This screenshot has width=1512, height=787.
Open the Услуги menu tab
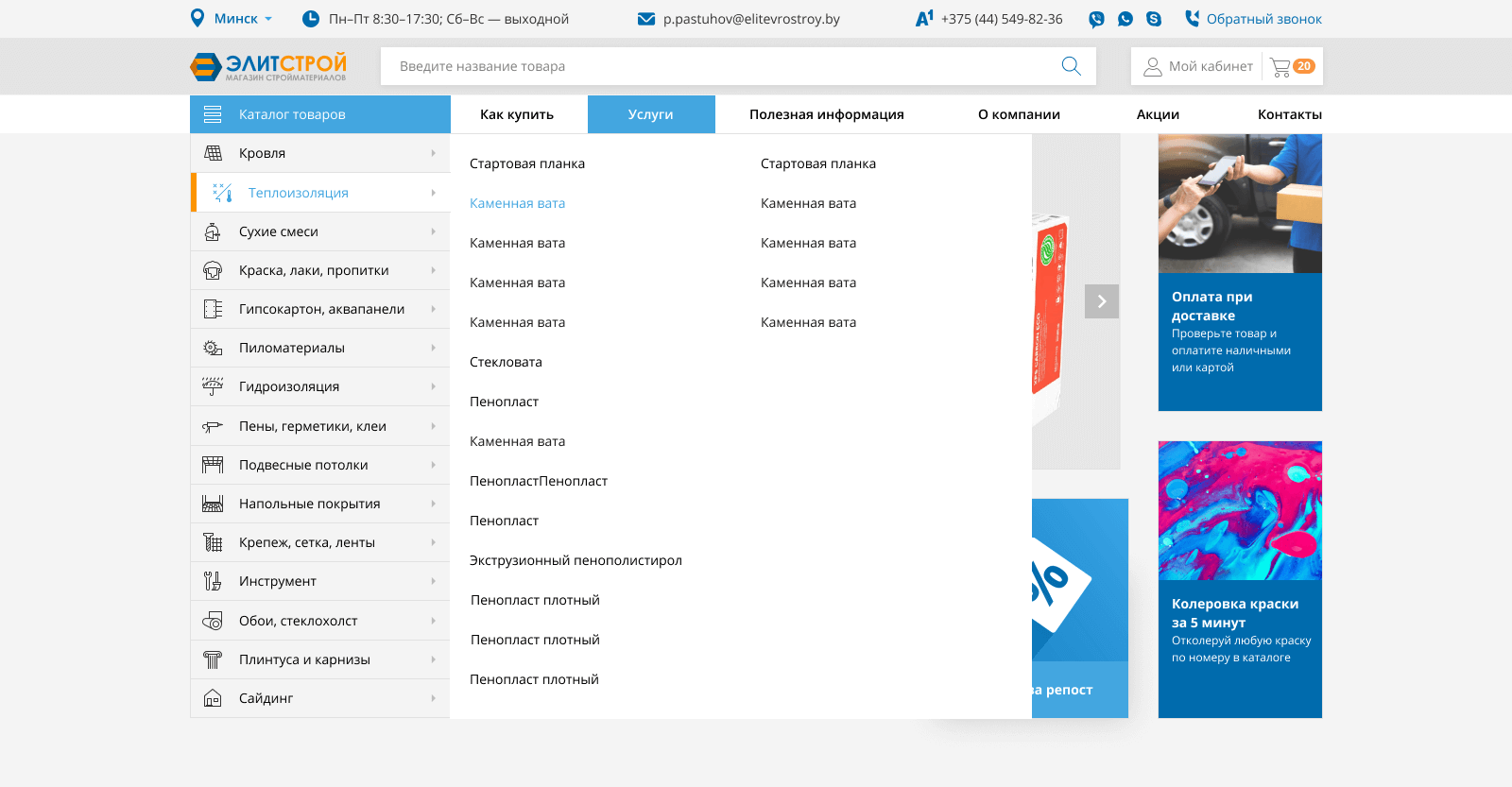(650, 114)
